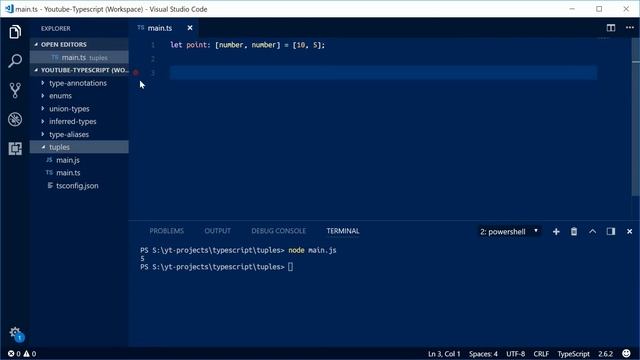The image size is (640, 360).
Task: Open the Search view icon
Action: tap(15, 61)
